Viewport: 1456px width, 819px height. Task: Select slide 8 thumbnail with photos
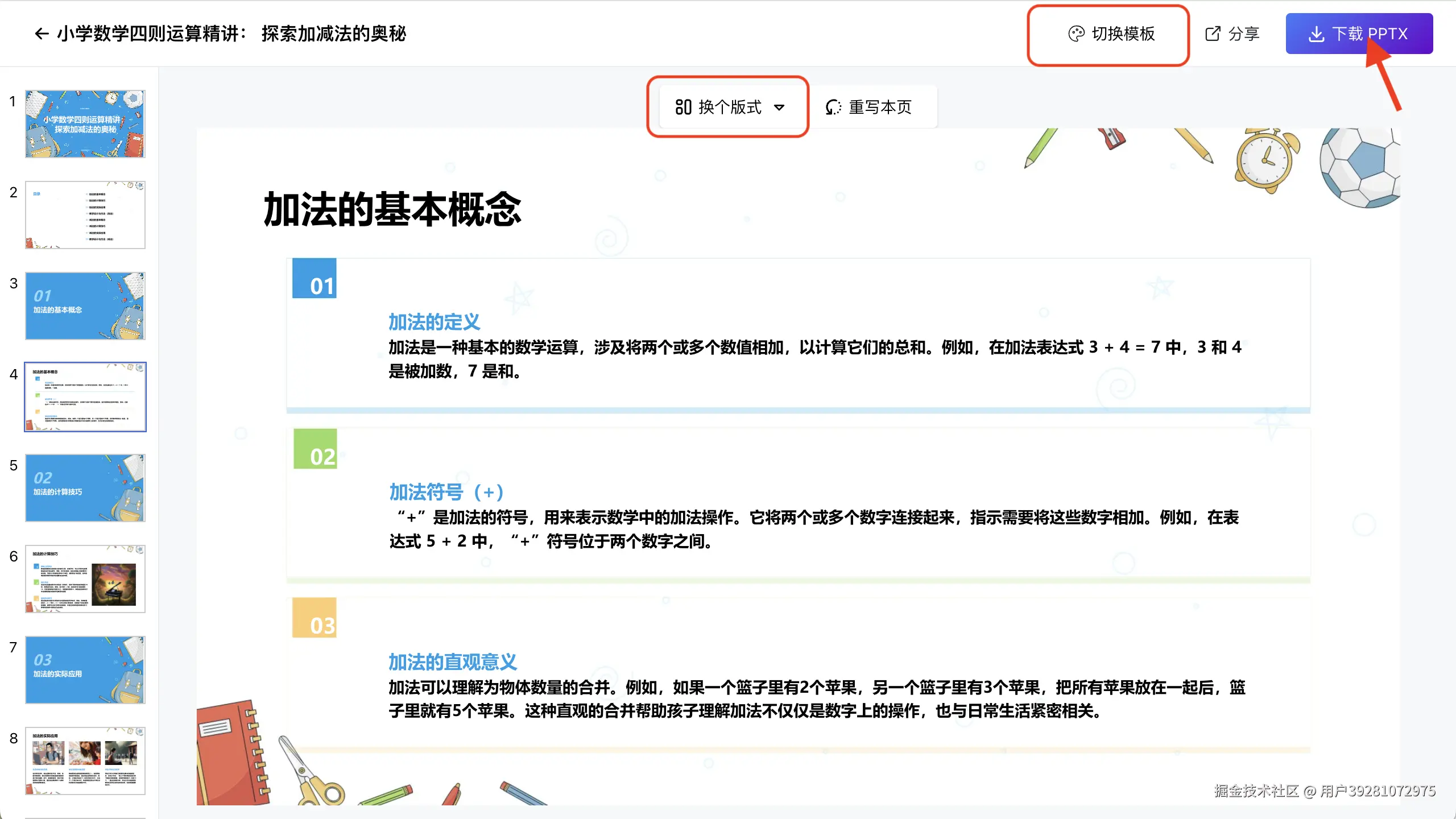[85, 761]
